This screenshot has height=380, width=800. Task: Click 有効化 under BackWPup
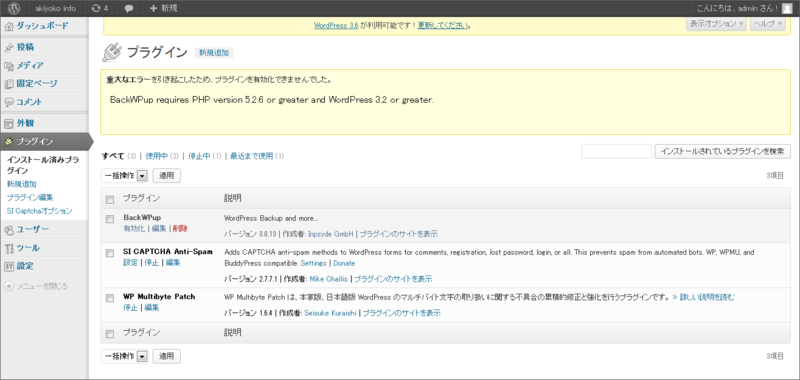pyautogui.click(x=134, y=229)
